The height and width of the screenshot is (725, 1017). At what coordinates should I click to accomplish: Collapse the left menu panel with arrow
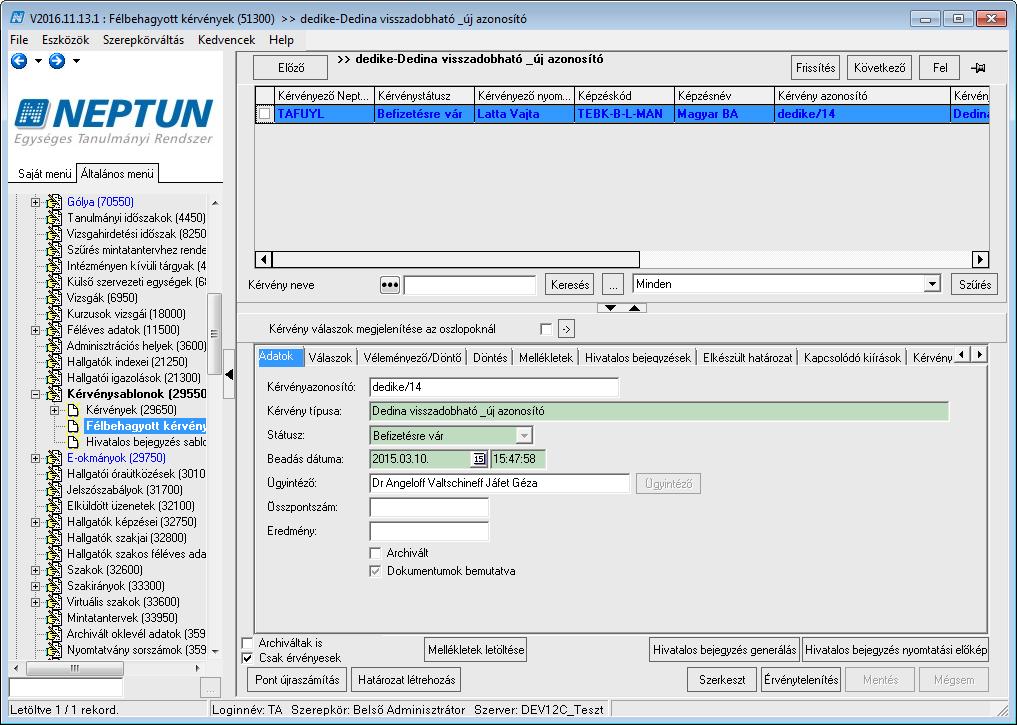(229, 374)
